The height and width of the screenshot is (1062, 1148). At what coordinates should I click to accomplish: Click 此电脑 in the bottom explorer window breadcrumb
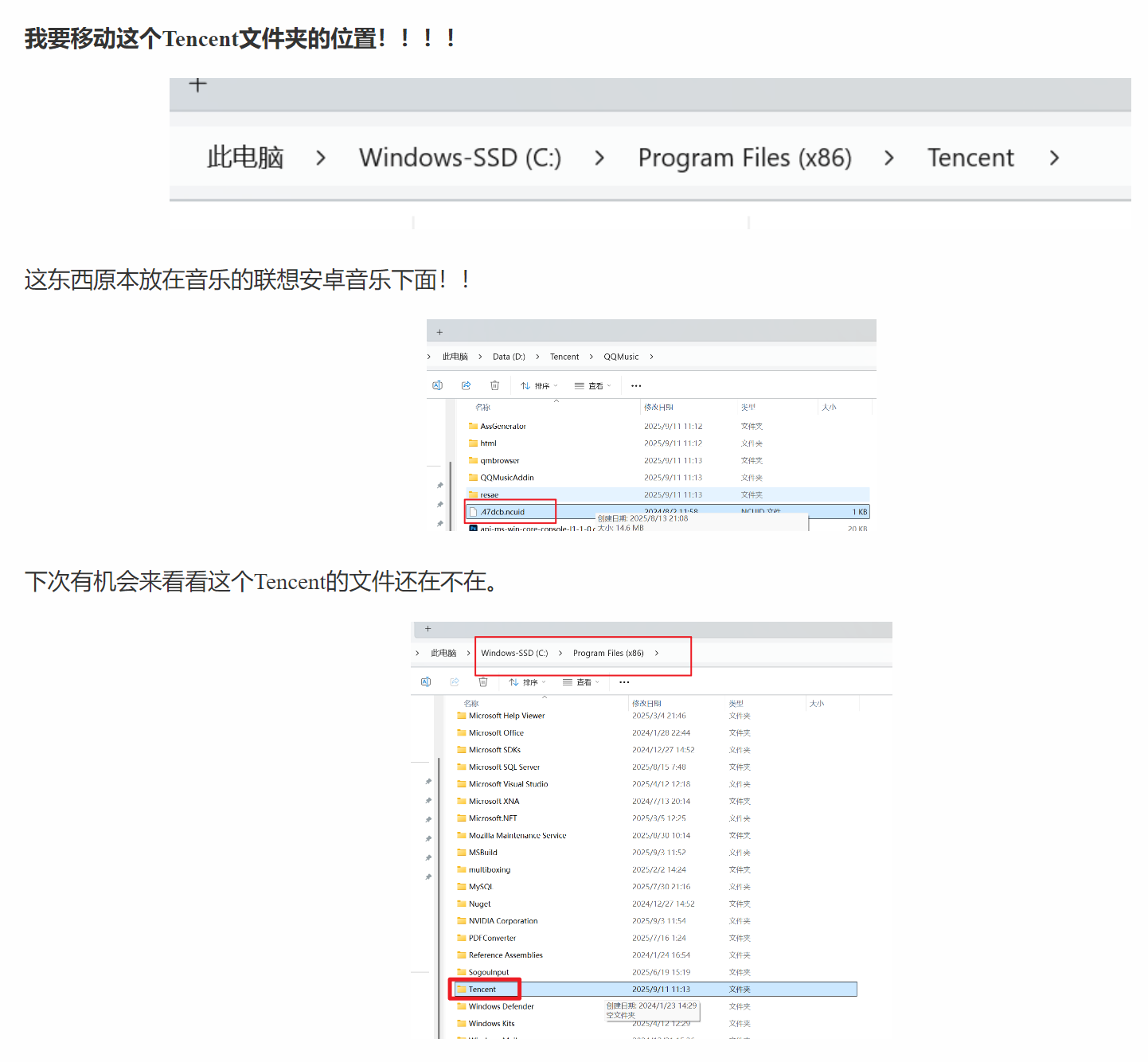(x=443, y=653)
